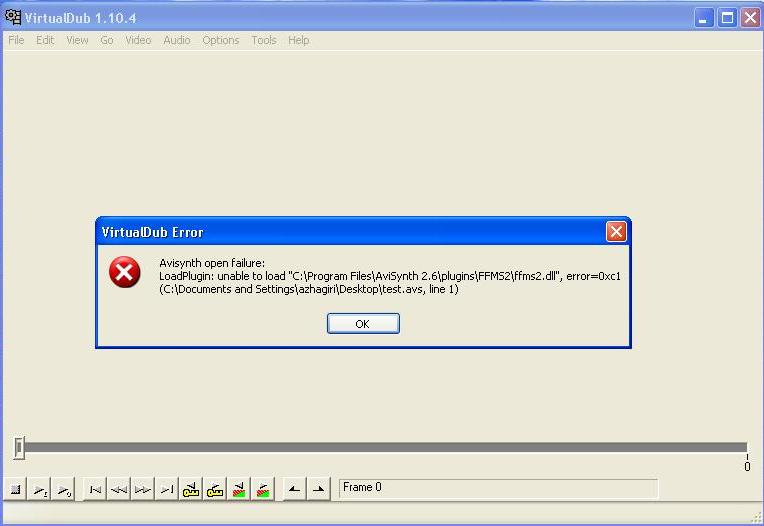Click the Input playback button
The width and height of the screenshot is (764, 526).
click(39, 489)
